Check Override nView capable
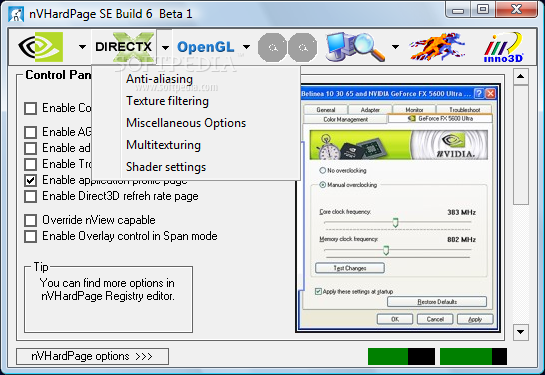The height and width of the screenshot is (375, 545). click(31, 220)
